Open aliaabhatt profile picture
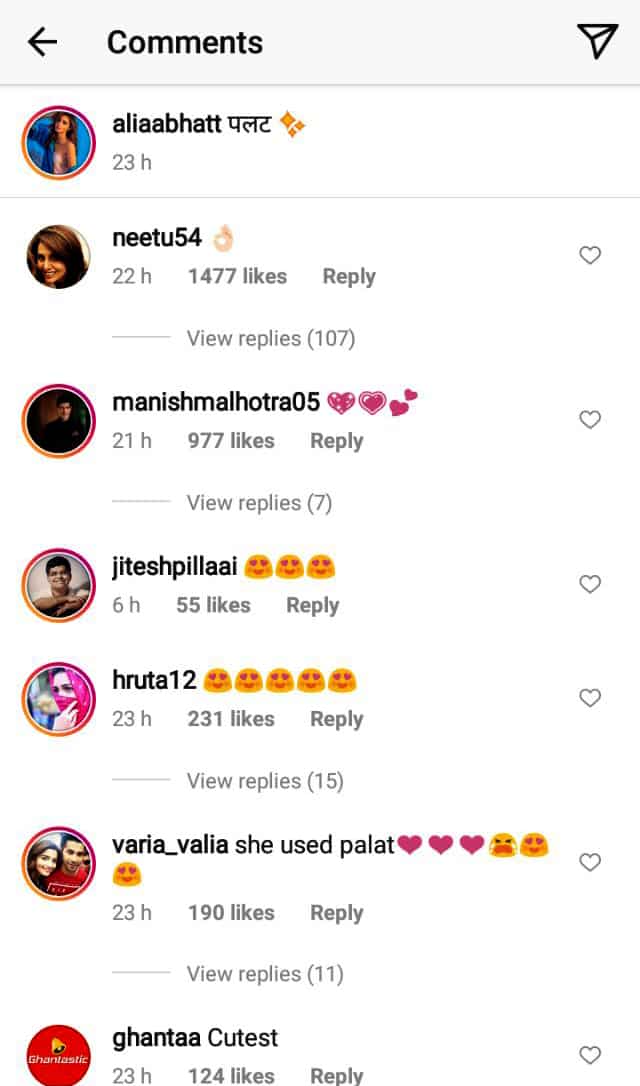The height and width of the screenshot is (1086, 640). point(57,141)
